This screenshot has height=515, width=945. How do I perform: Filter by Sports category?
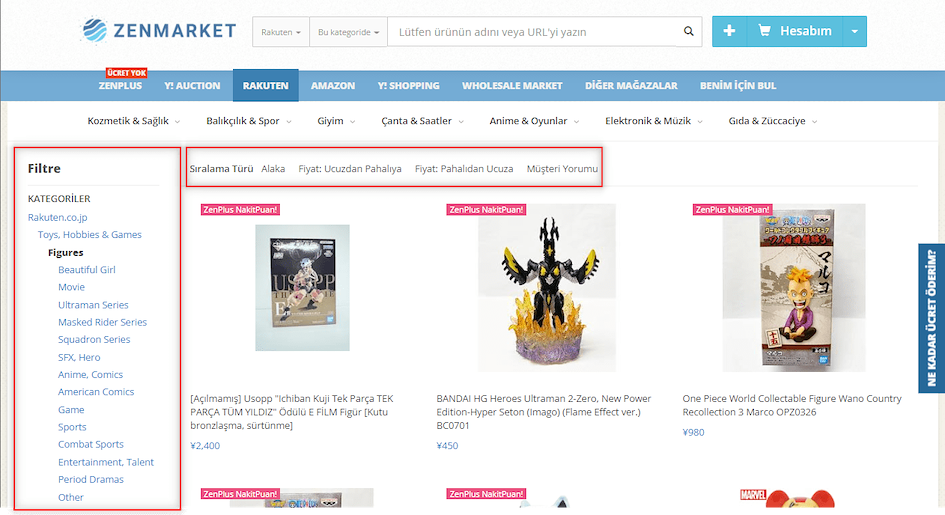[x=72, y=427]
